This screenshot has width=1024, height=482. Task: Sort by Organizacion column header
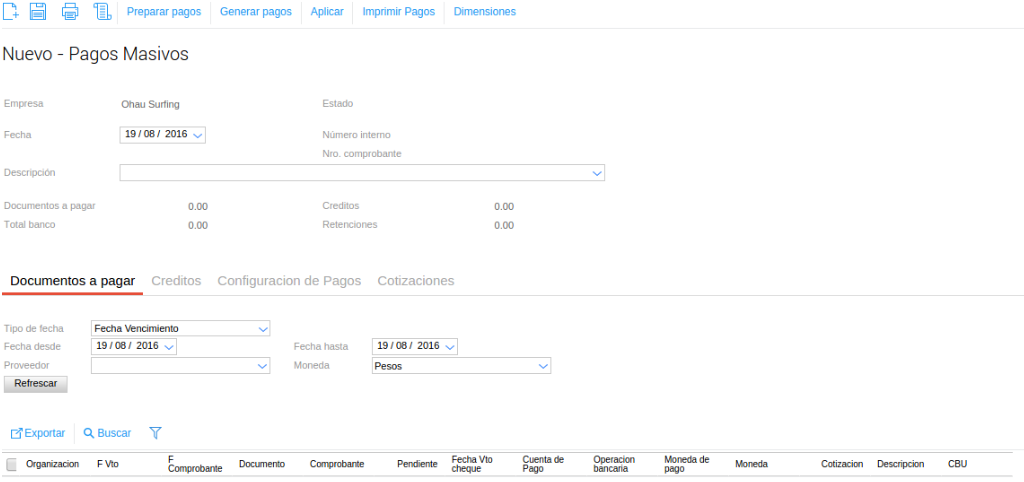click(53, 464)
